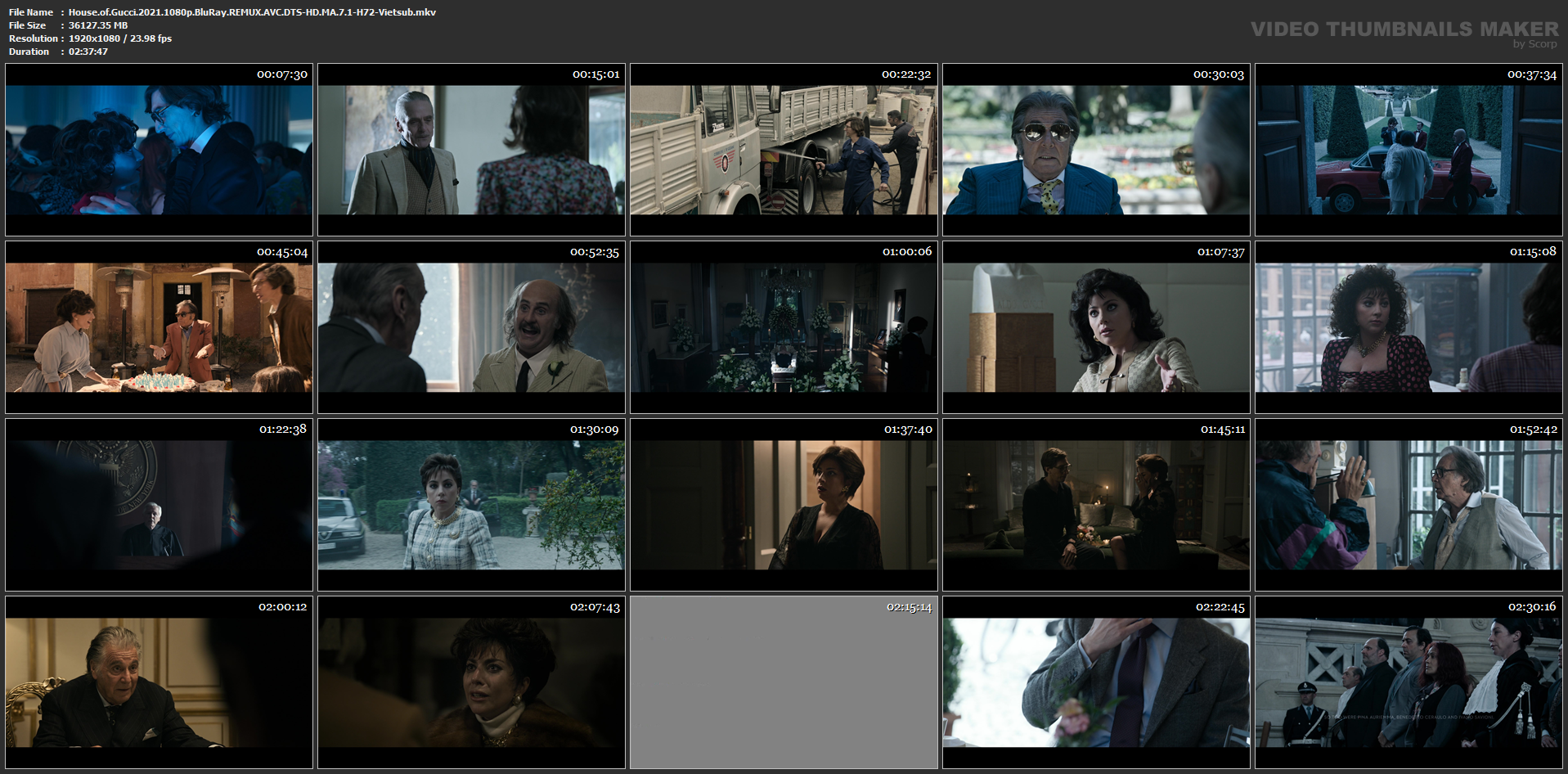The height and width of the screenshot is (774, 1568).
Task: Click the 01:45:11 timestamp label
Action: (1223, 429)
